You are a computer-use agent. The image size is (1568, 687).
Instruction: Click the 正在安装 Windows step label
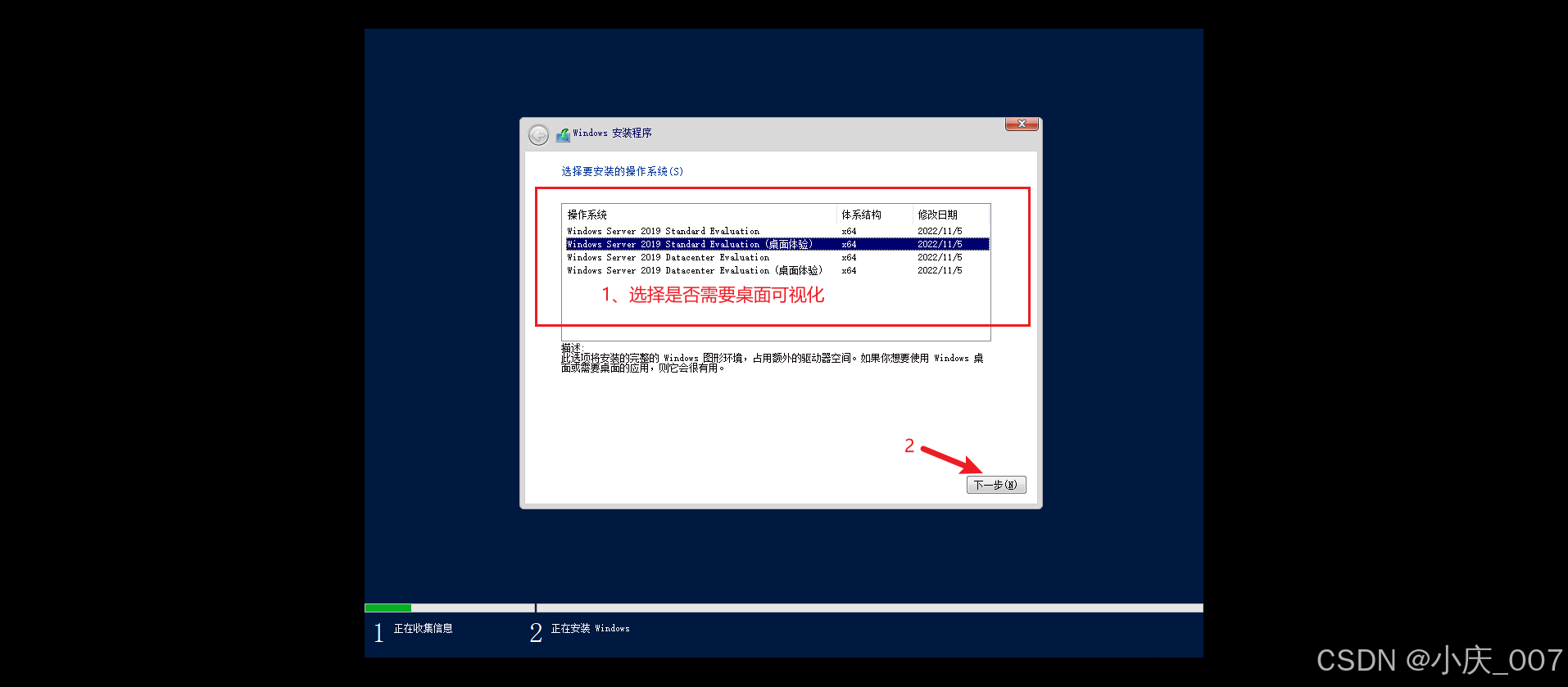[590, 629]
